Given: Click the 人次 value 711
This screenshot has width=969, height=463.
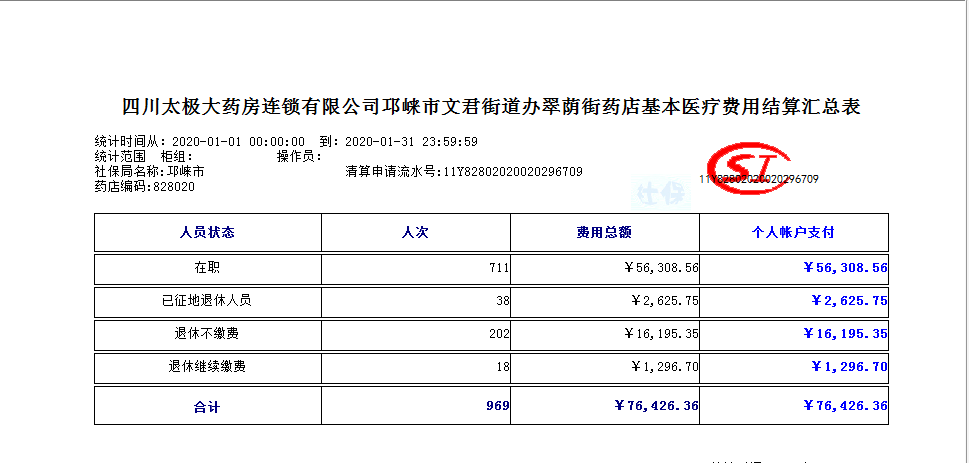Looking at the screenshot, I should click(500, 268).
